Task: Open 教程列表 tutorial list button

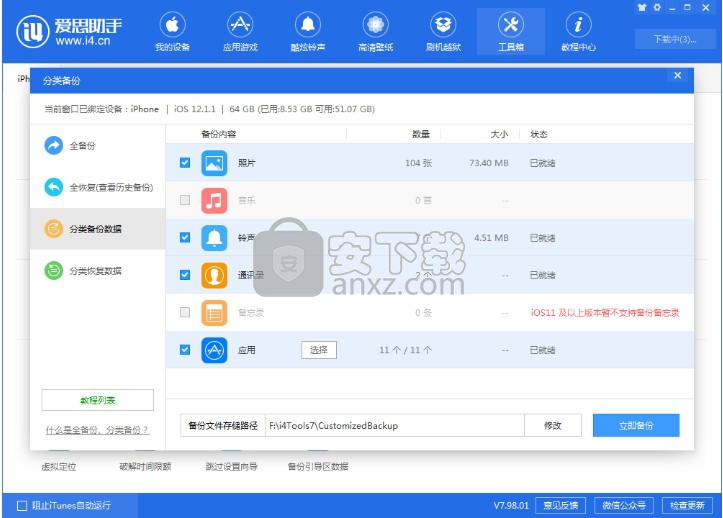Action: (97, 400)
